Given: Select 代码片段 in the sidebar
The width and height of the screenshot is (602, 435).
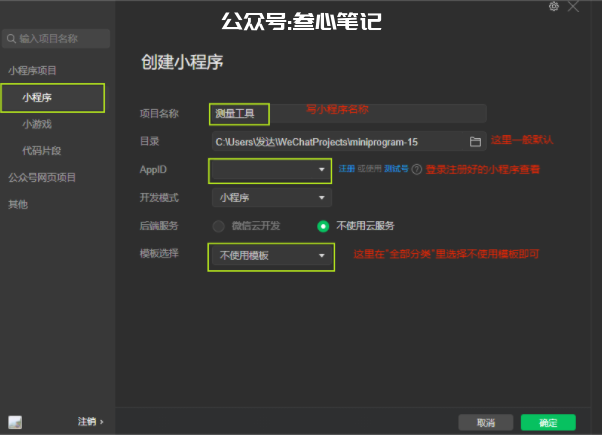Looking at the screenshot, I should pos(41,151).
